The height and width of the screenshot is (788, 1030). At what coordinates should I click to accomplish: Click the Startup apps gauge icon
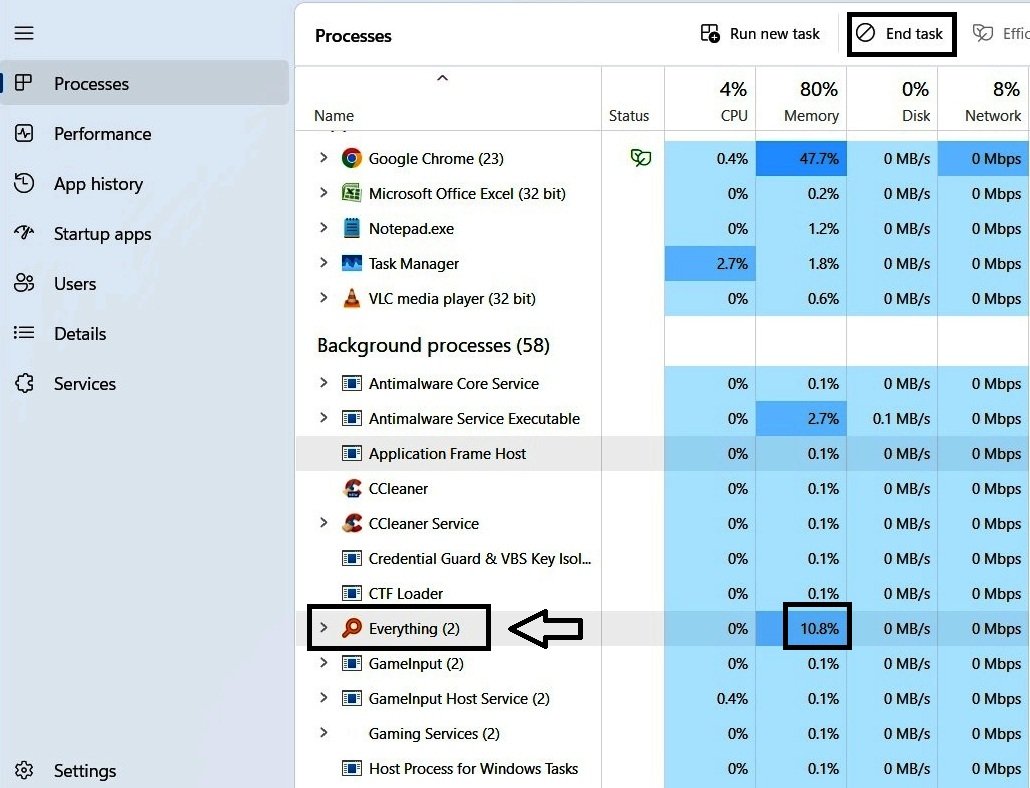(x=24, y=233)
